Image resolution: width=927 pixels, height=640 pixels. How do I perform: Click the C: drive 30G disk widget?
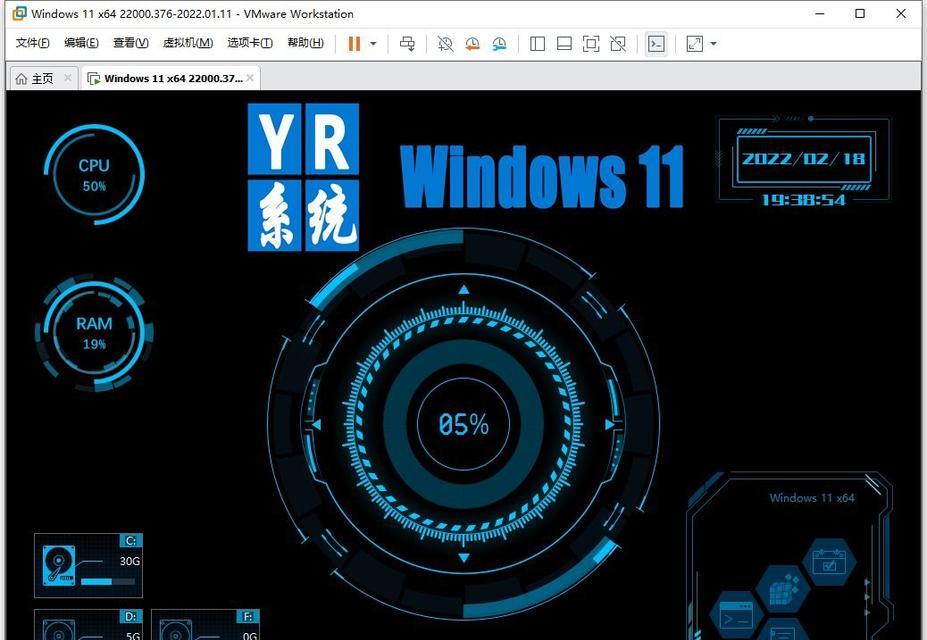click(x=88, y=566)
